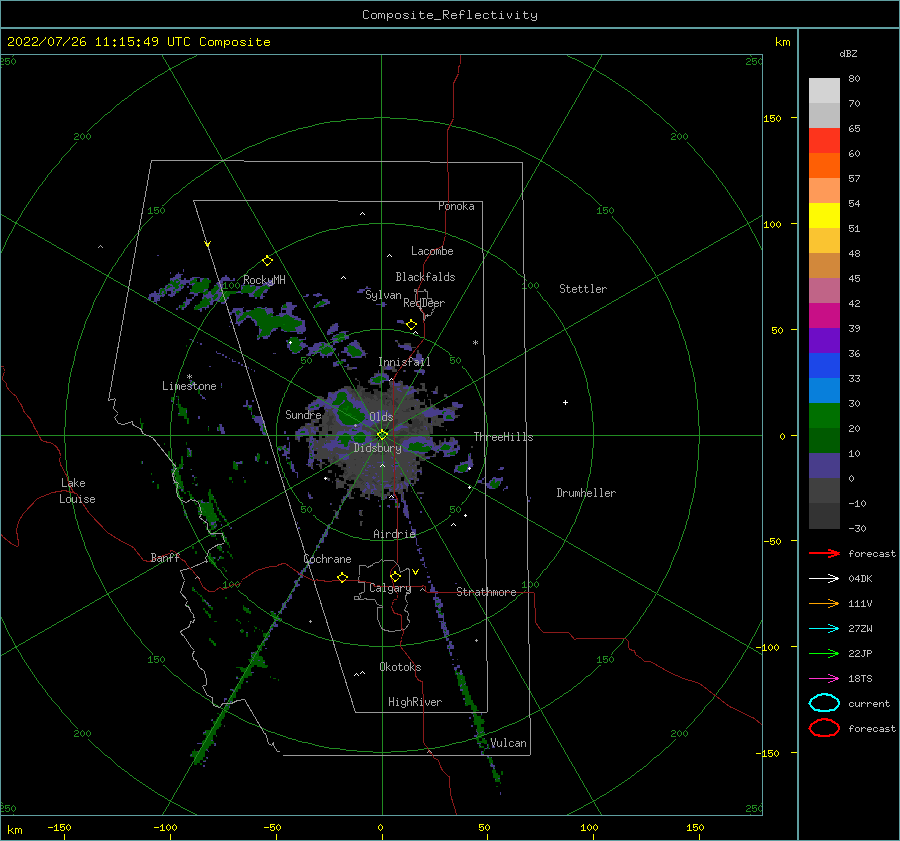Click the yellow 54-51 dBZ swatch
The image size is (900, 841).
[824, 216]
